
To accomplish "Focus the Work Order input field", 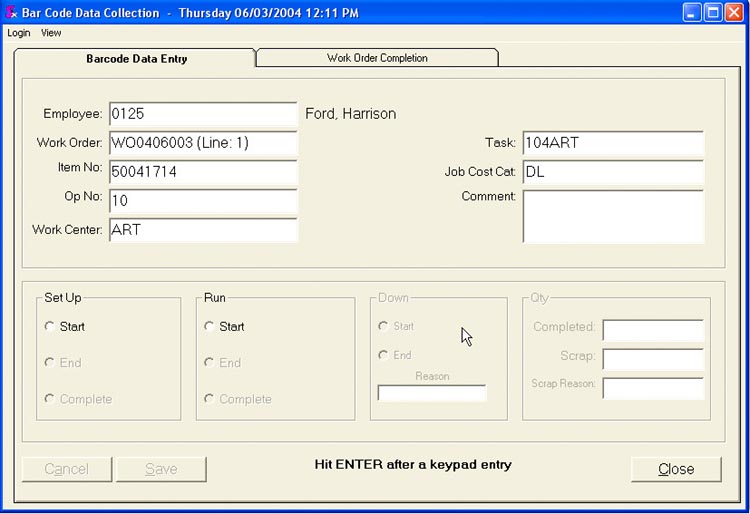I will [203, 143].
